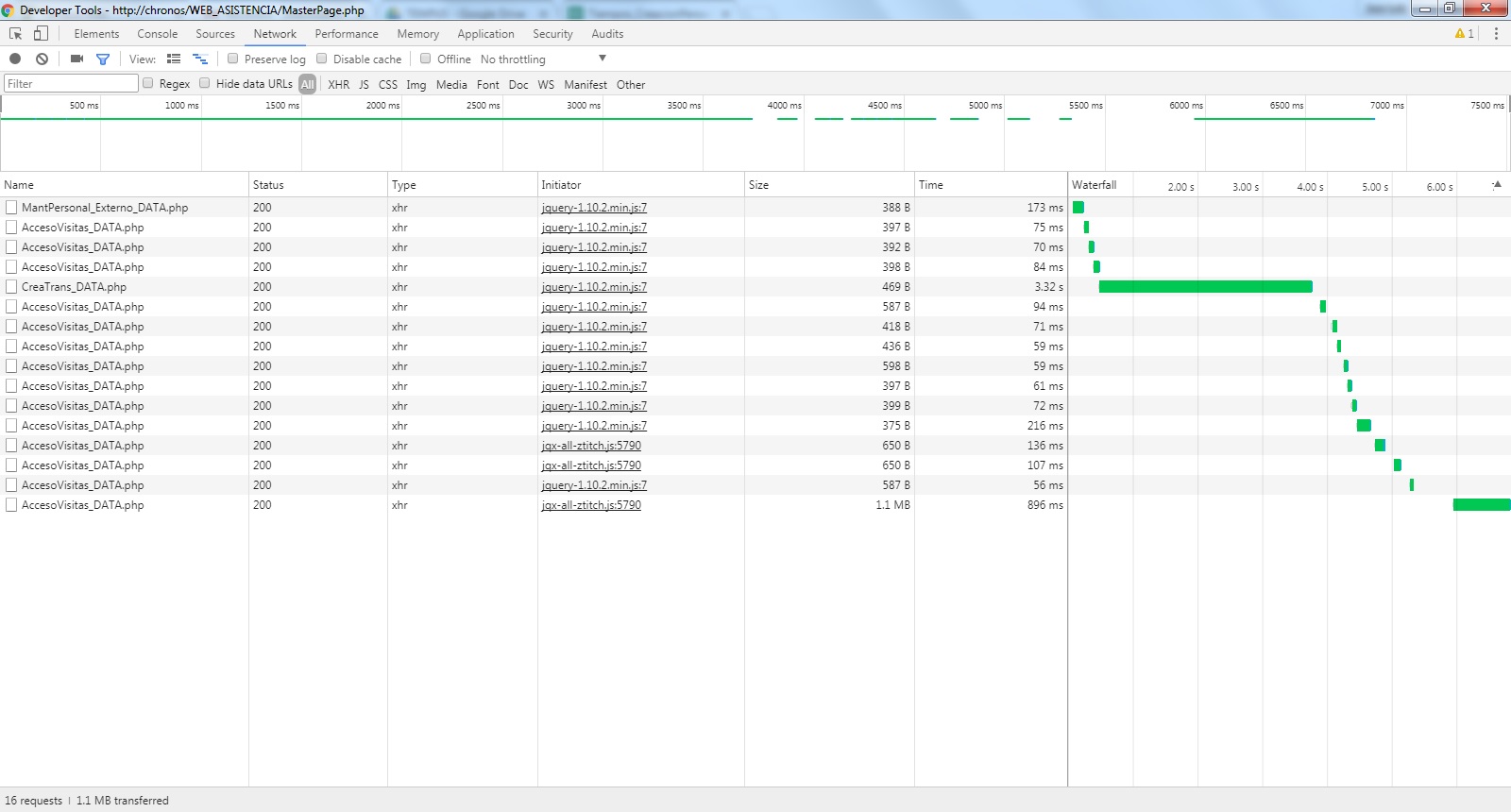Toggle the device toolbar icon
This screenshot has width=1511, height=812.
click(x=41, y=34)
